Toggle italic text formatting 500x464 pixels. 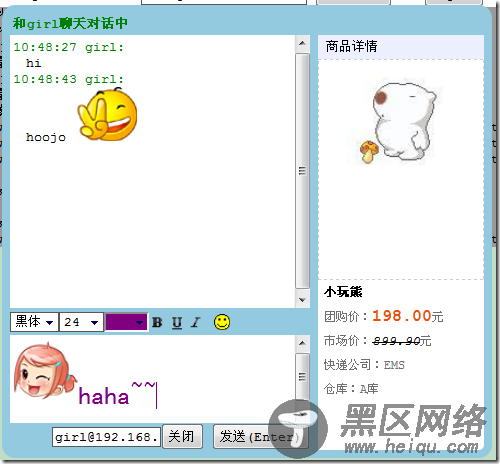coord(196,322)
